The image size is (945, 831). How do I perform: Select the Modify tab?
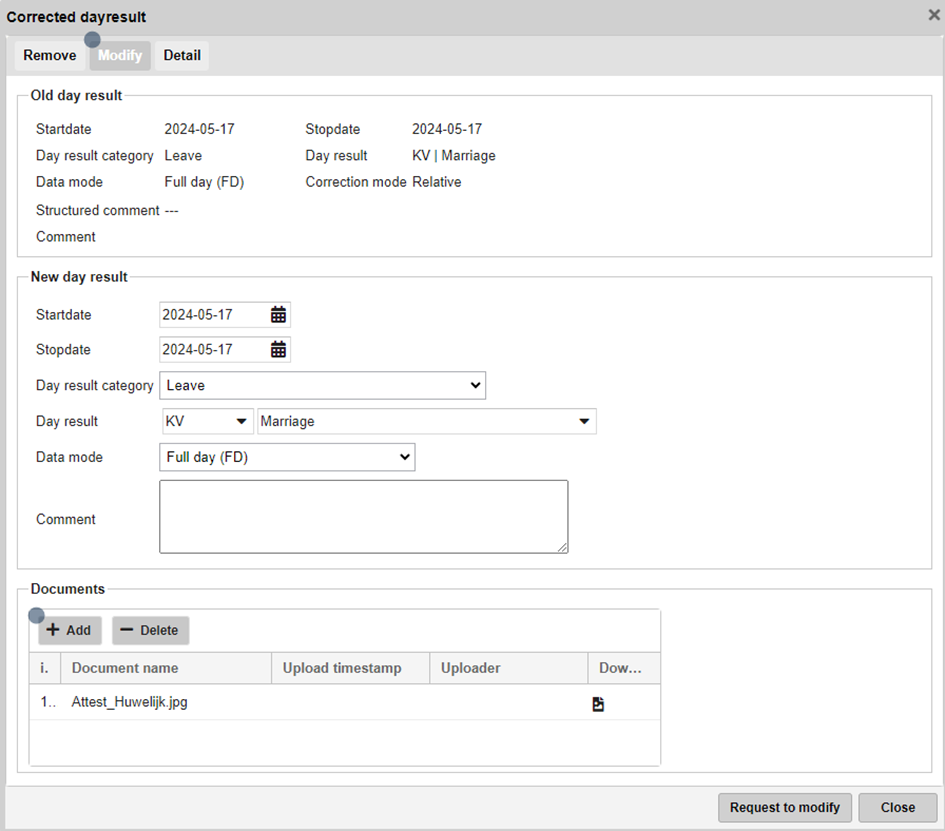[120, 56]
